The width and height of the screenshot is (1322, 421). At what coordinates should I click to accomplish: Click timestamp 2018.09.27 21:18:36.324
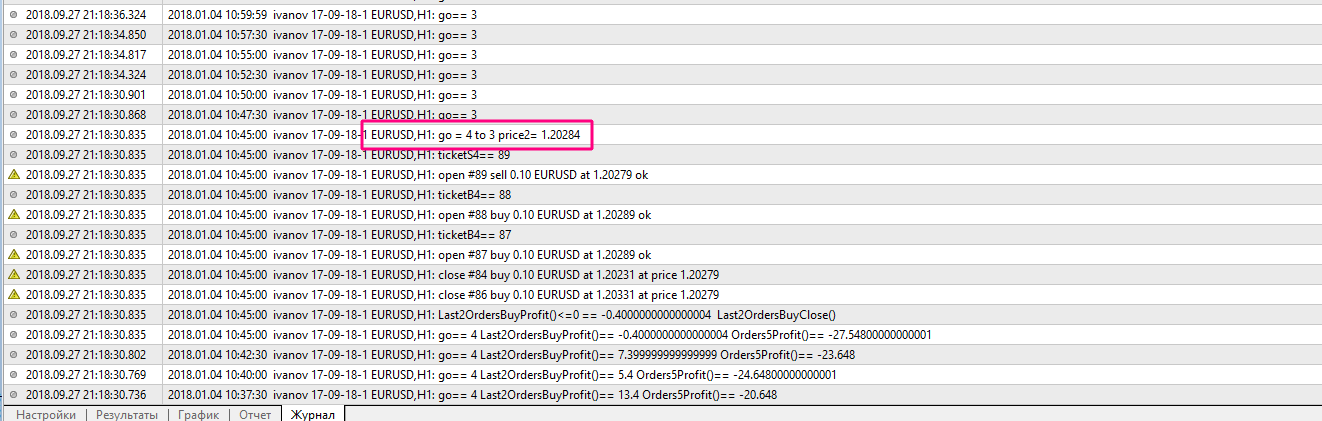coord(85,15)
